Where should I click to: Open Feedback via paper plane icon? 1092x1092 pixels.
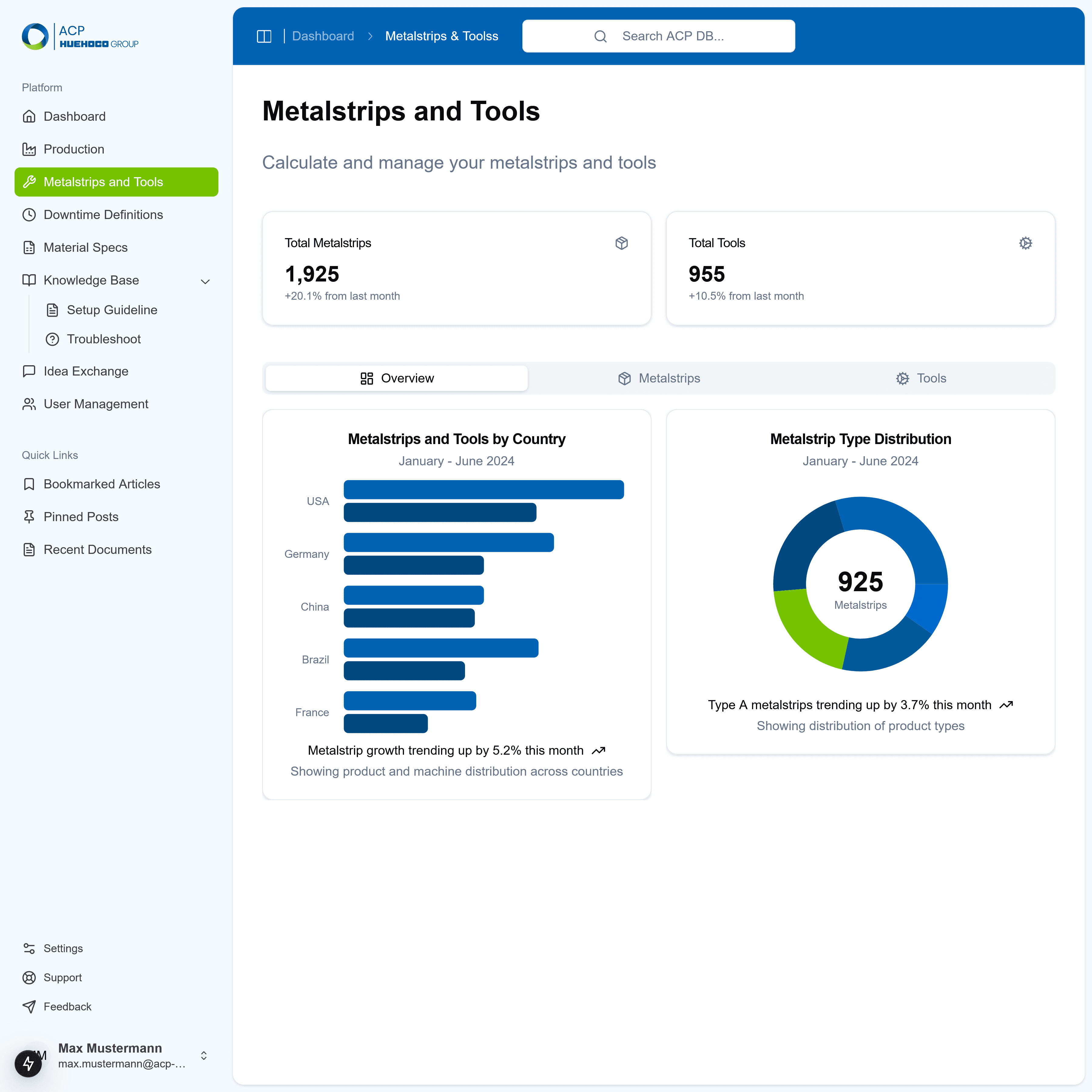tap(29, 1007)
